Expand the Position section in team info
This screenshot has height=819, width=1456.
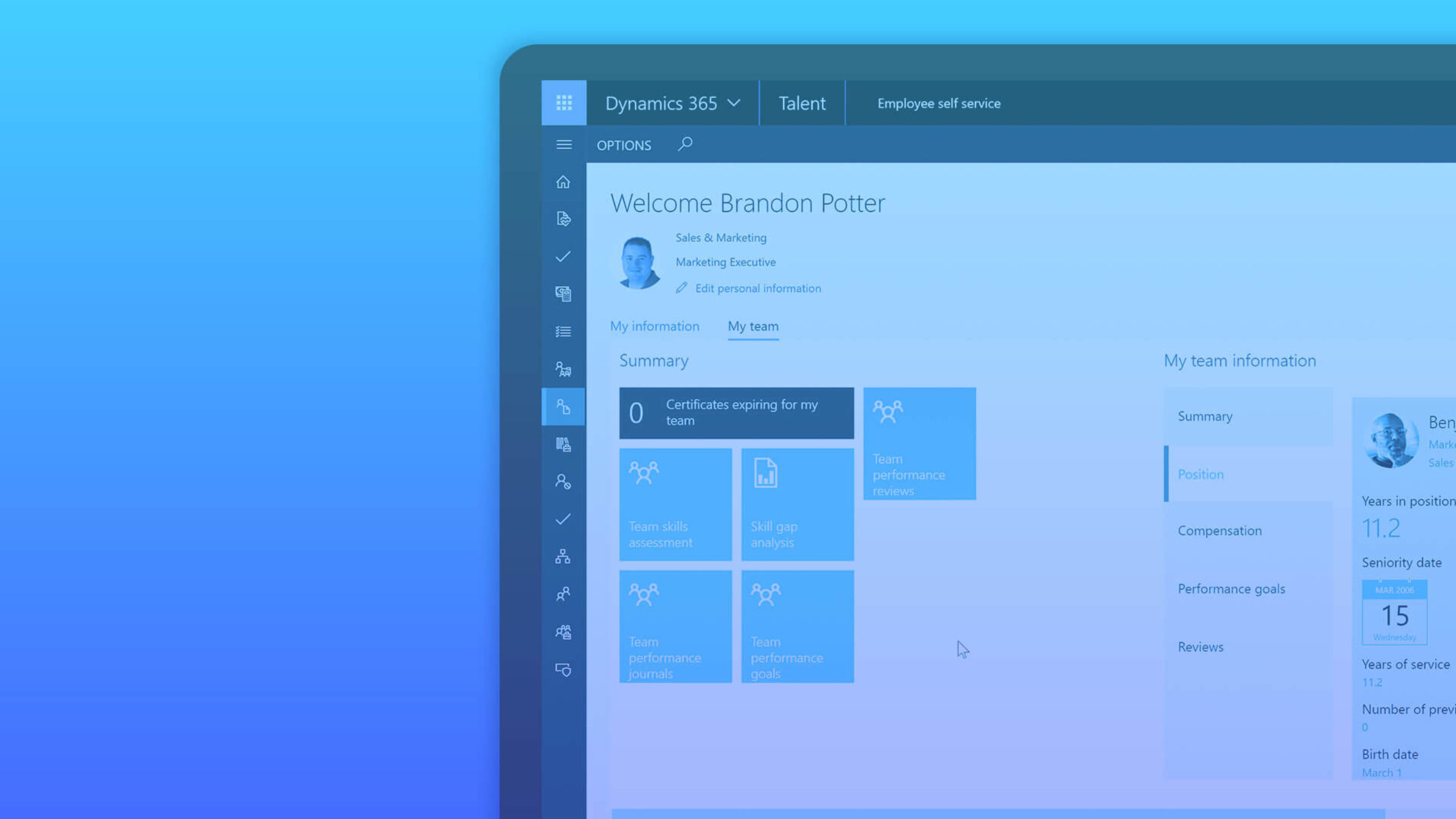point(1200,473)
